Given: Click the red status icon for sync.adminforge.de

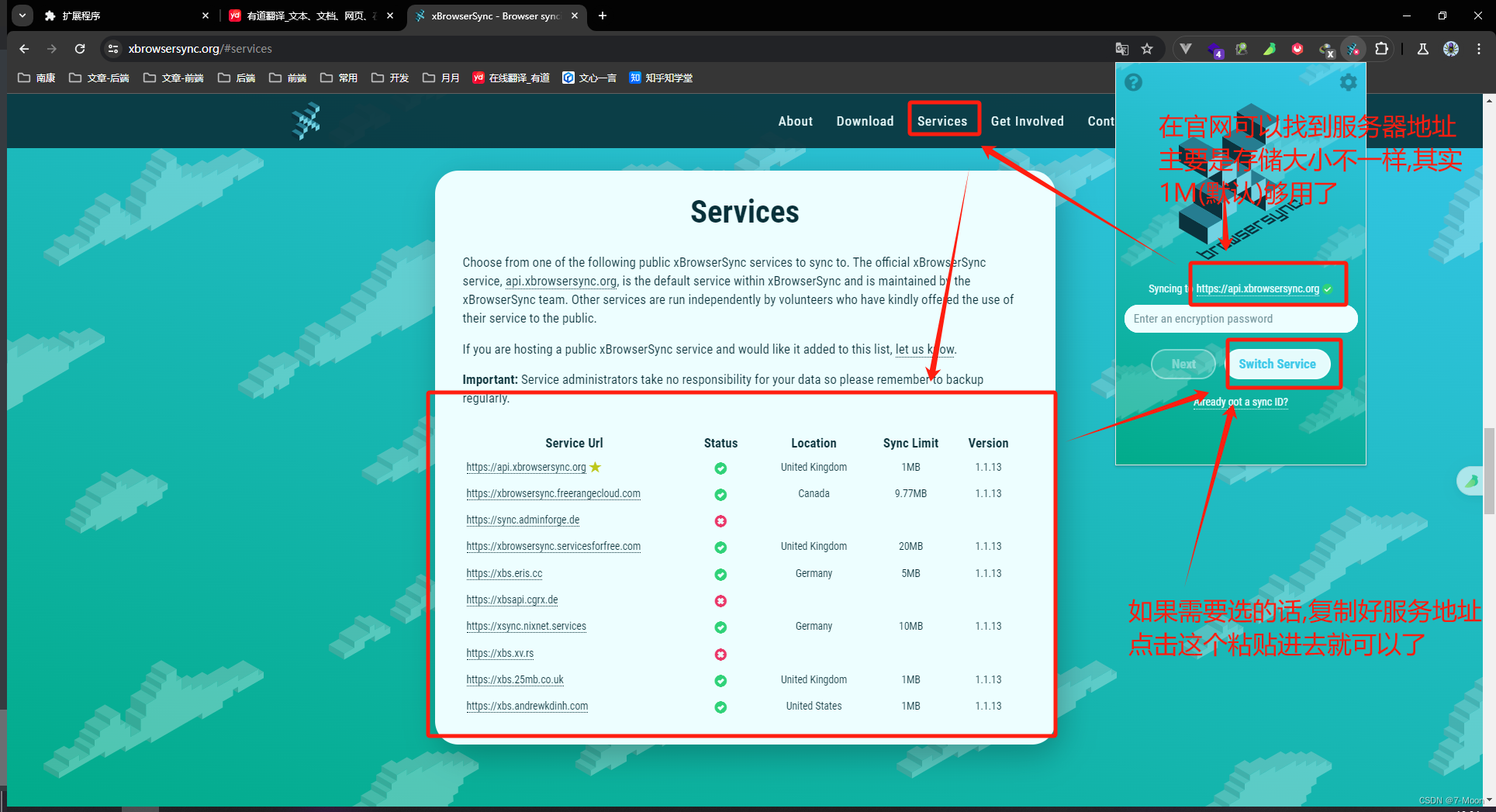Looking at the screenshot, I should click(720, 520).
